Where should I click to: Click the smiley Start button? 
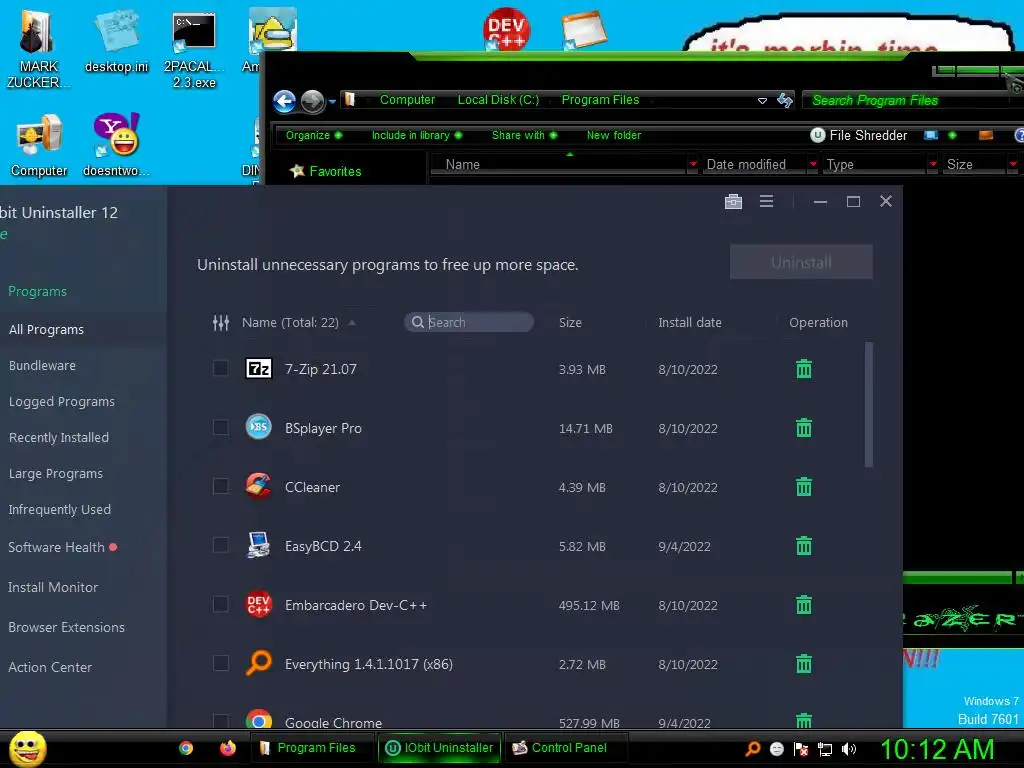pyautogui.click(x=27, y=748)
